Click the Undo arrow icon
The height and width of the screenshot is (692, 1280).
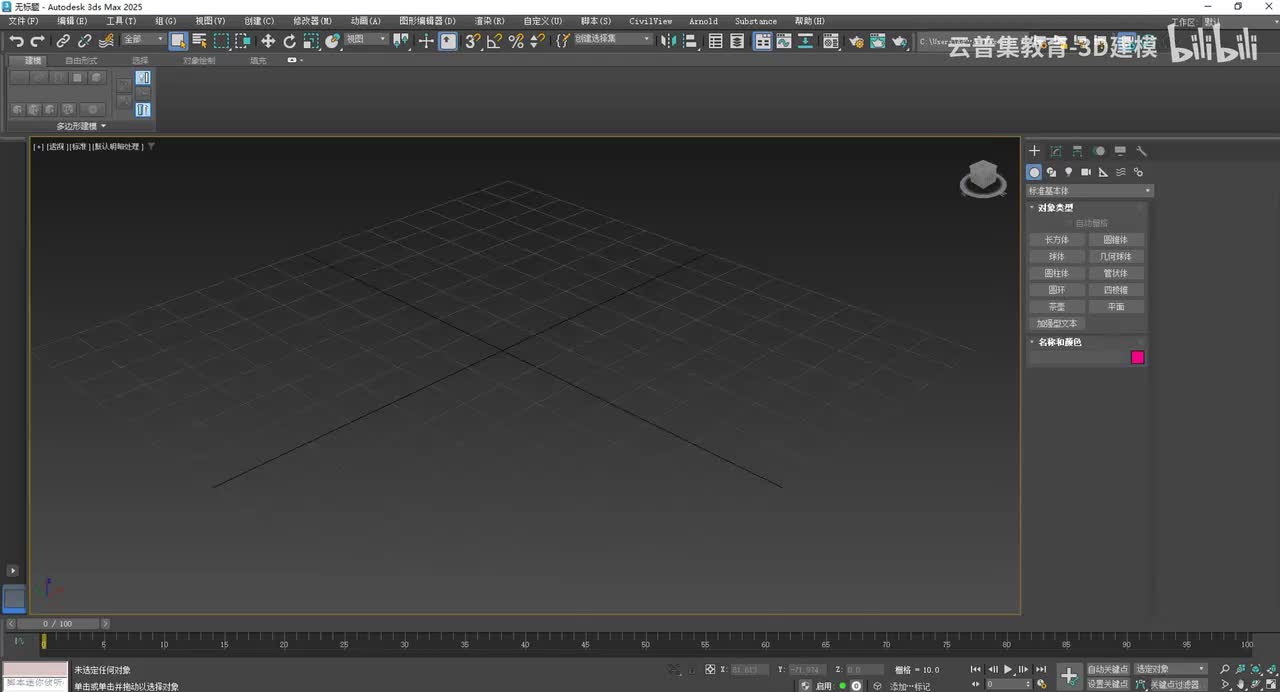tap(16, 41)
